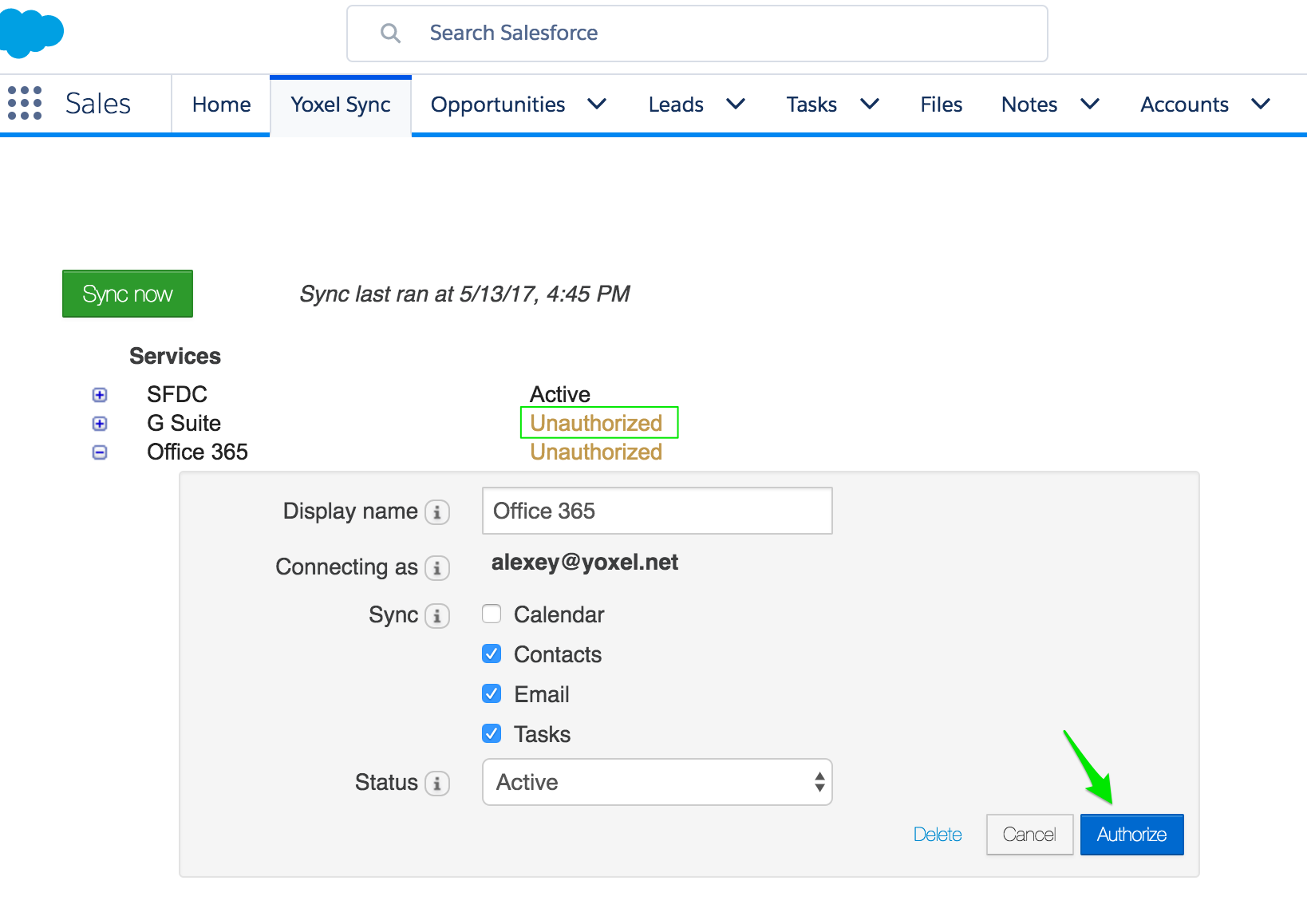This screenshot has width=1307, height=924.
Task: Click the Sync last ran timestamp text
Action: 464,294
